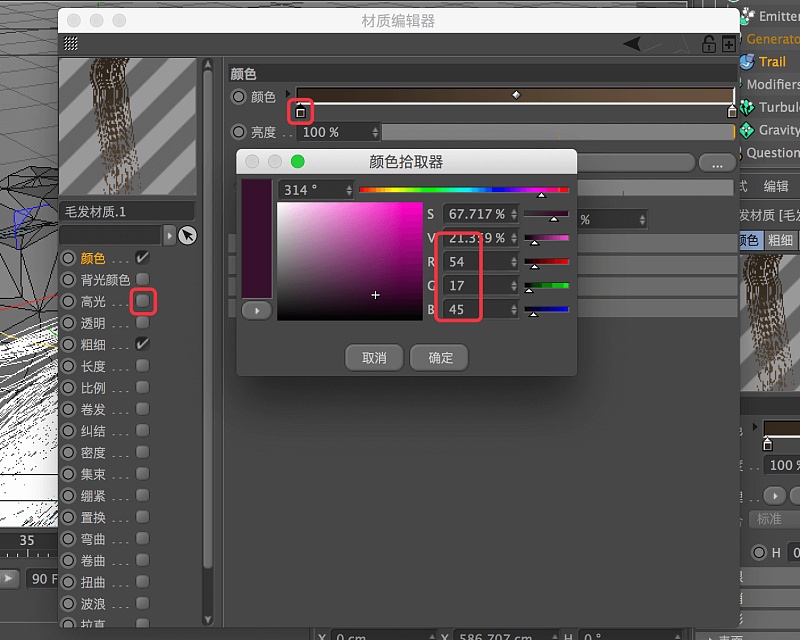Image resolution: width=800 pixels, height=640 pixels.
Task: Click the ellipsis button beside texture field
Action: click(x=717, y=164)
